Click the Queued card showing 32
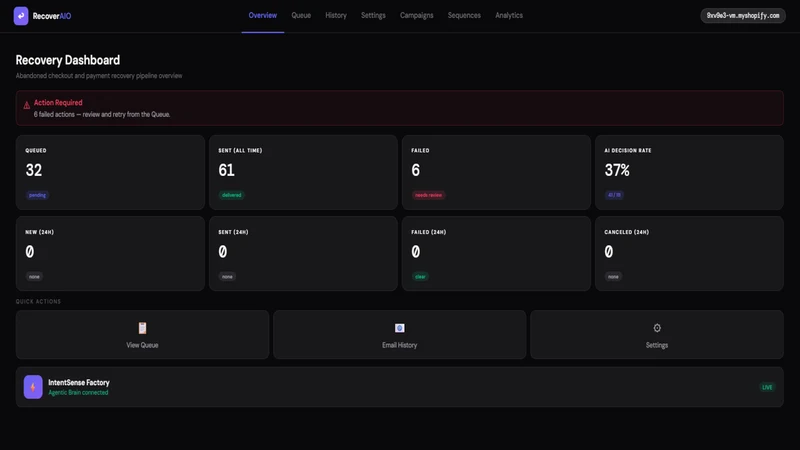800x450 pixels. coord(110,172)
